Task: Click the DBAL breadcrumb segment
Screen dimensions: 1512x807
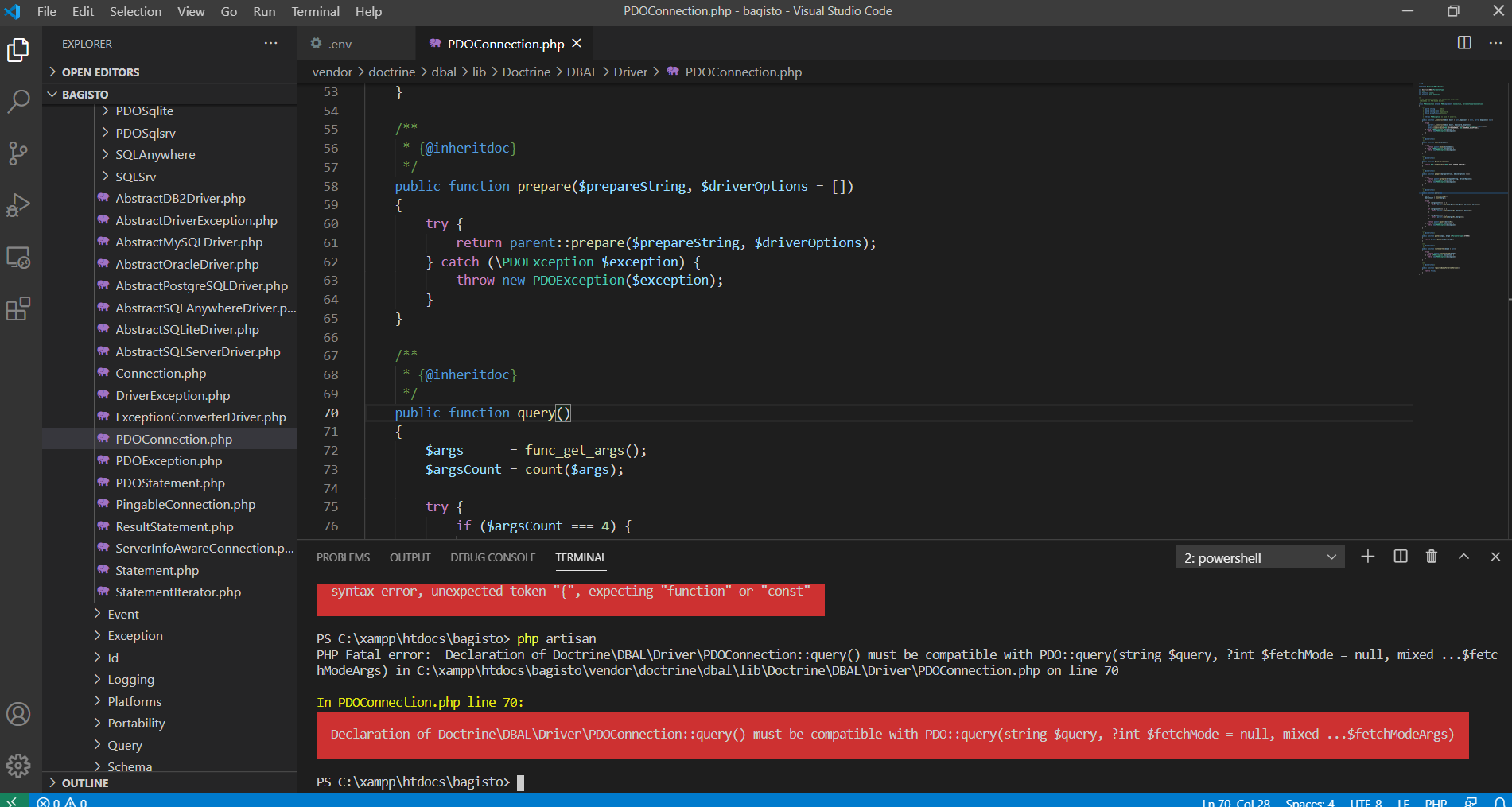Action: pyautogui.click(x=581, y=72)
